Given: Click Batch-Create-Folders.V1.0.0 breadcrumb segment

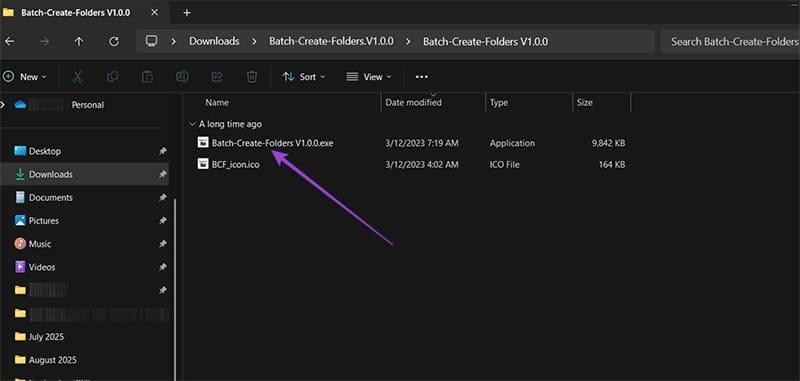Looking at the screenshot, I should point(331,41).
